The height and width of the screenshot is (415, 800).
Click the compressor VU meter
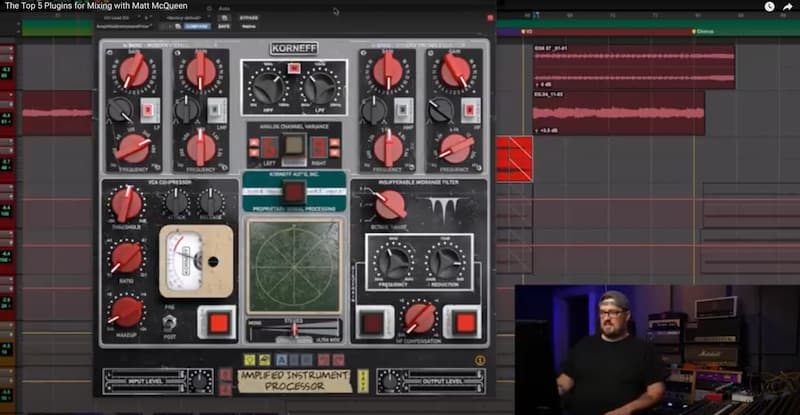coord(196,261)
